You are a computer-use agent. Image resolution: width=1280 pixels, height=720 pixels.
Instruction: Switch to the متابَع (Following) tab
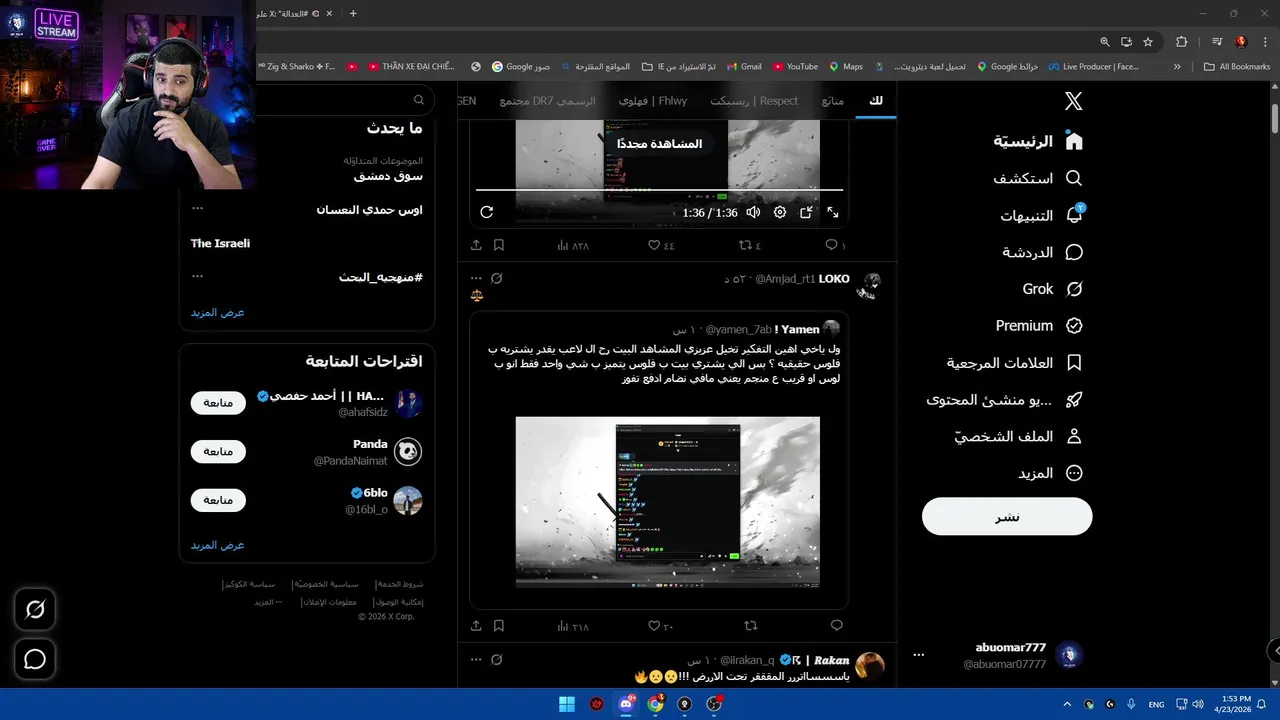[x=832, y=101]
